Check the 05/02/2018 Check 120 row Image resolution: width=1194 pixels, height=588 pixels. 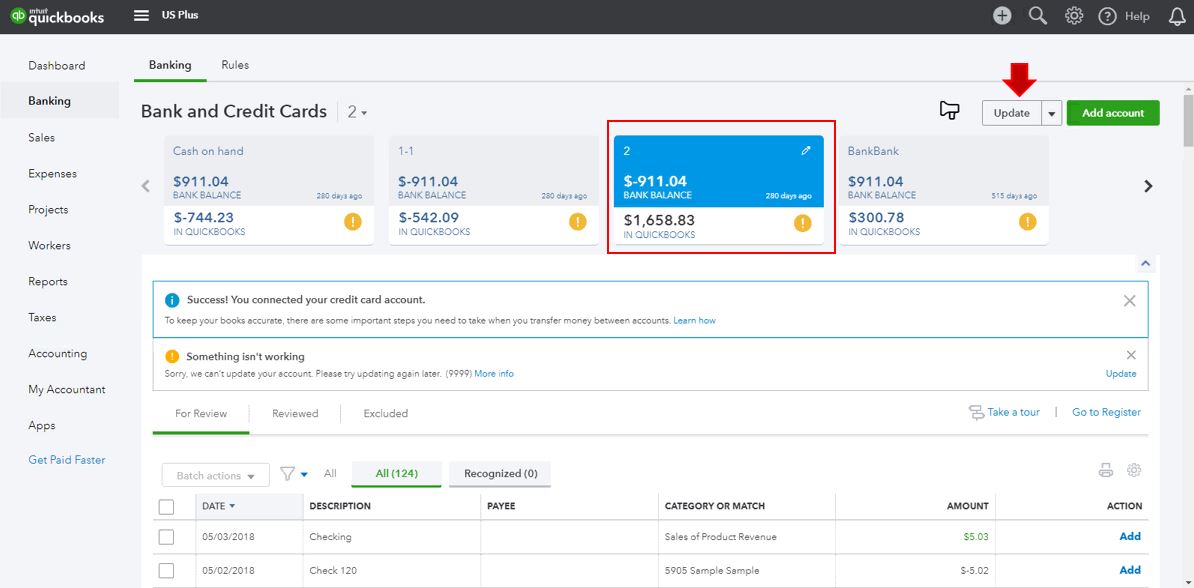[x=167, y=570]
